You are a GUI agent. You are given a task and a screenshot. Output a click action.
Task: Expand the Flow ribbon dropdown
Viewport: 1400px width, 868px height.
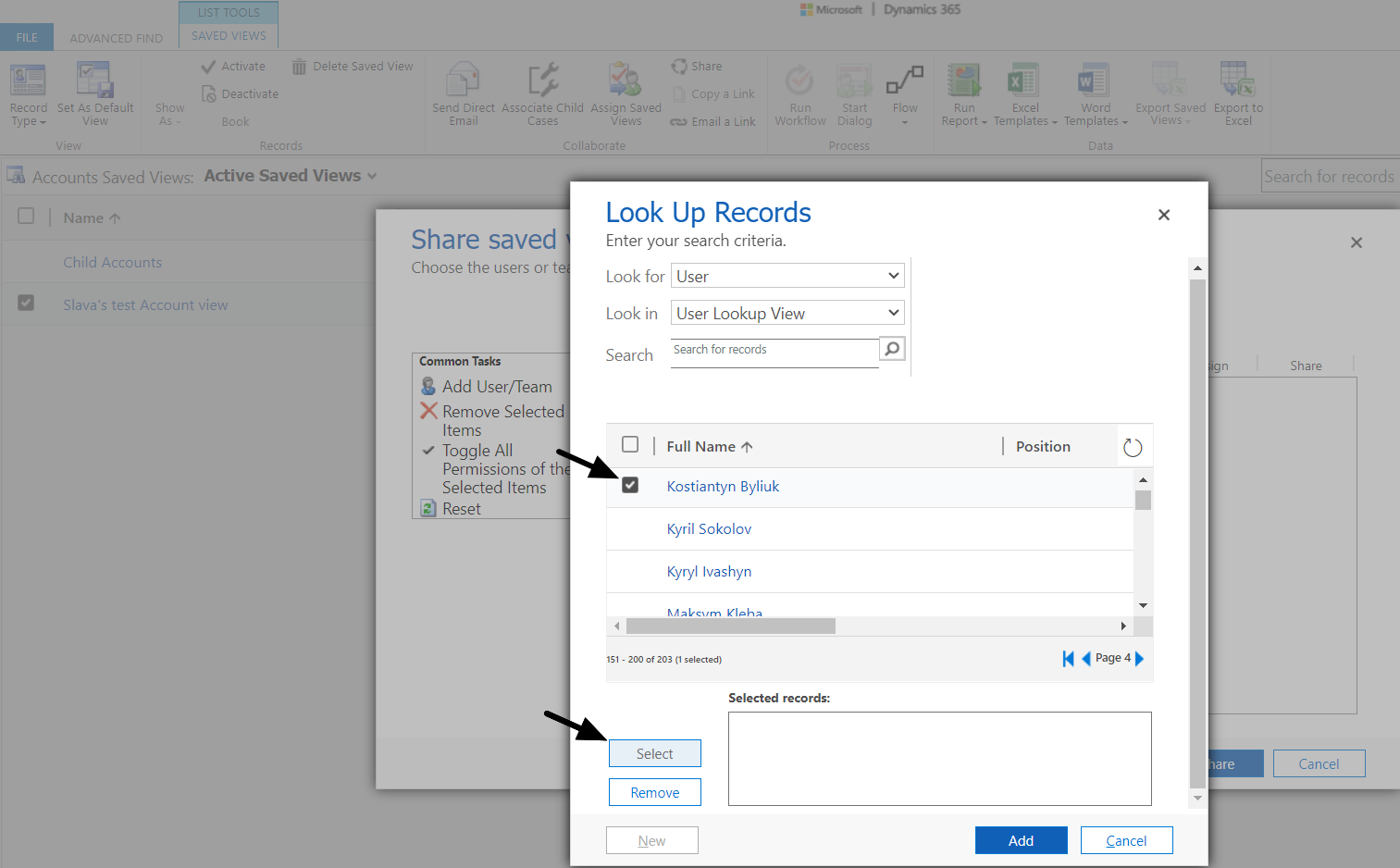(x=905, y=122)
